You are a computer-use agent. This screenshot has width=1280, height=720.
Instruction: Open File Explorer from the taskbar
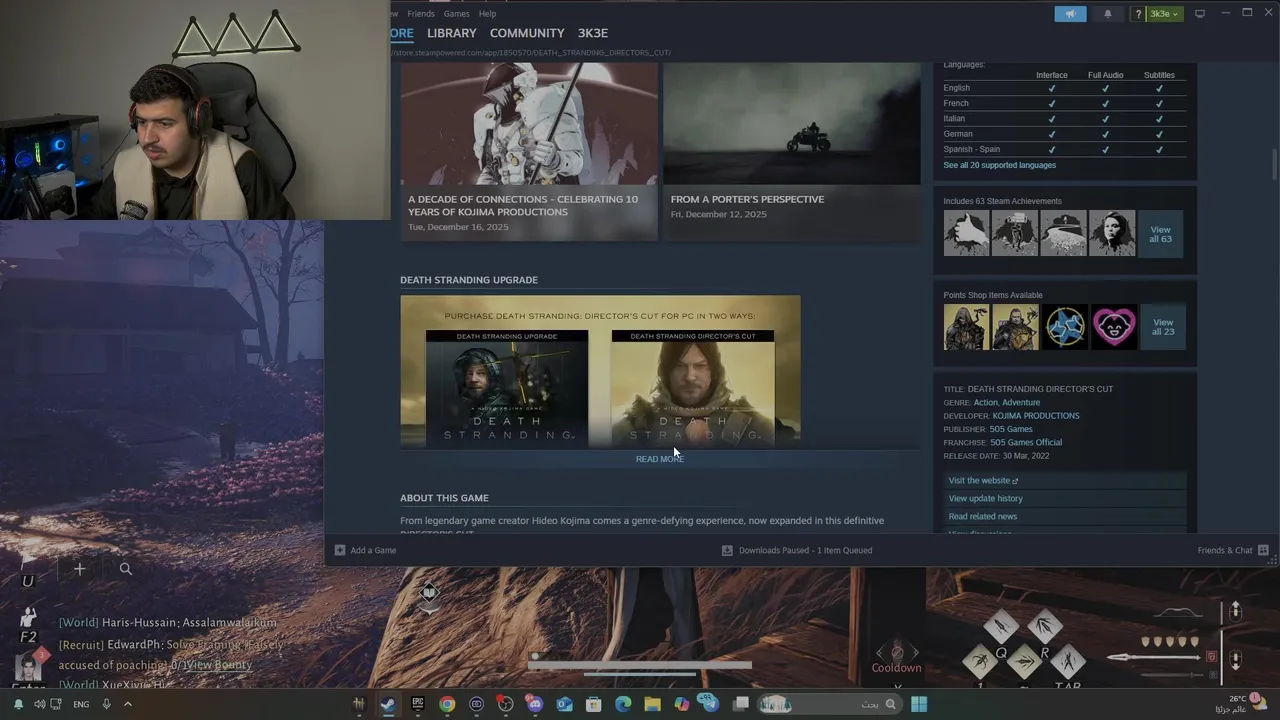tap(652, 704)
